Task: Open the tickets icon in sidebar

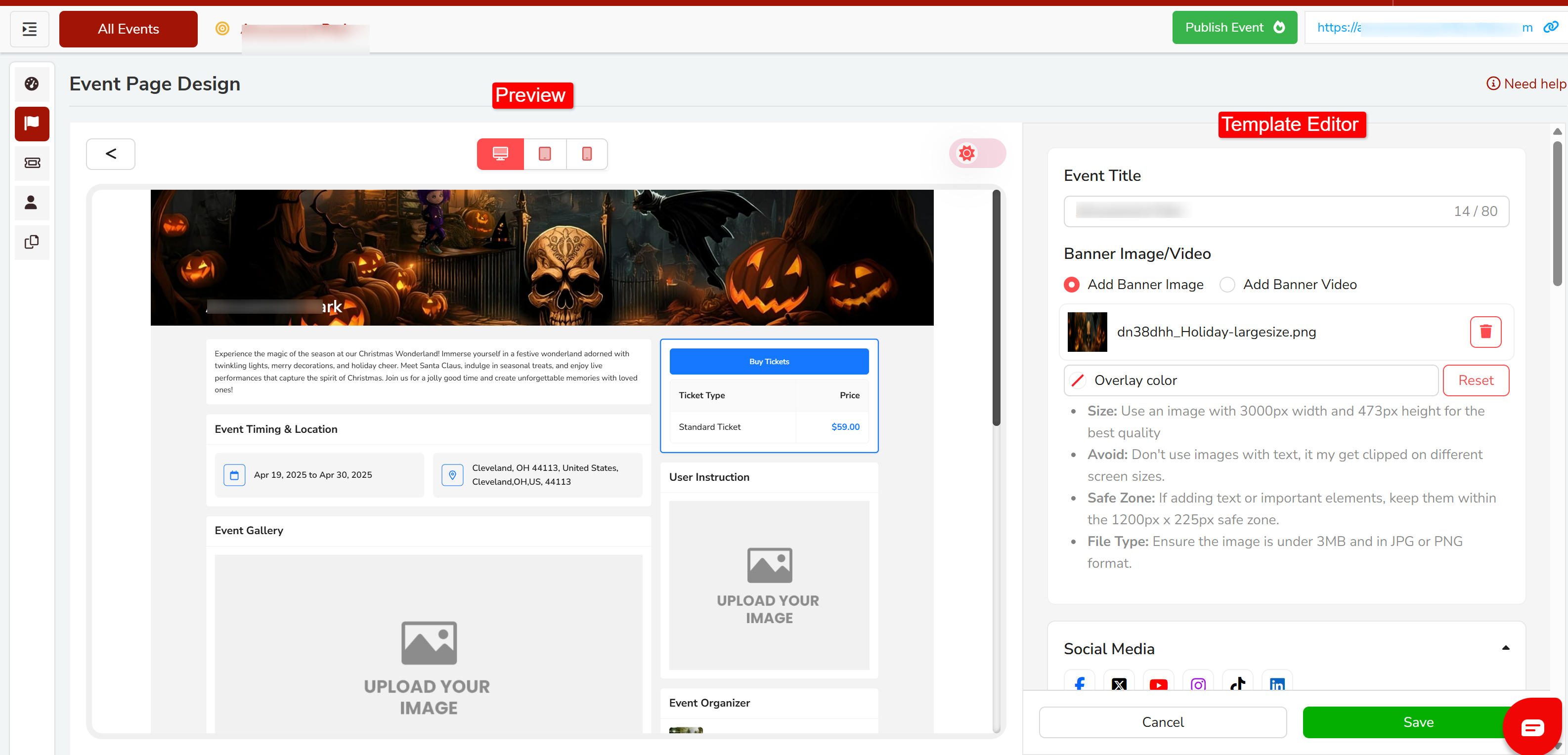Action: [x=32, y=163]
